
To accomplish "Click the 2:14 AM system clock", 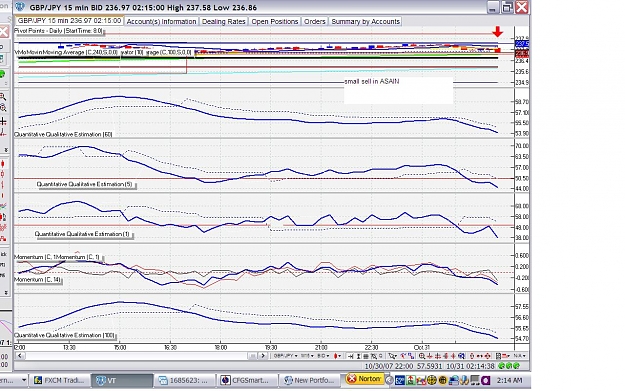I will (509, 380).
